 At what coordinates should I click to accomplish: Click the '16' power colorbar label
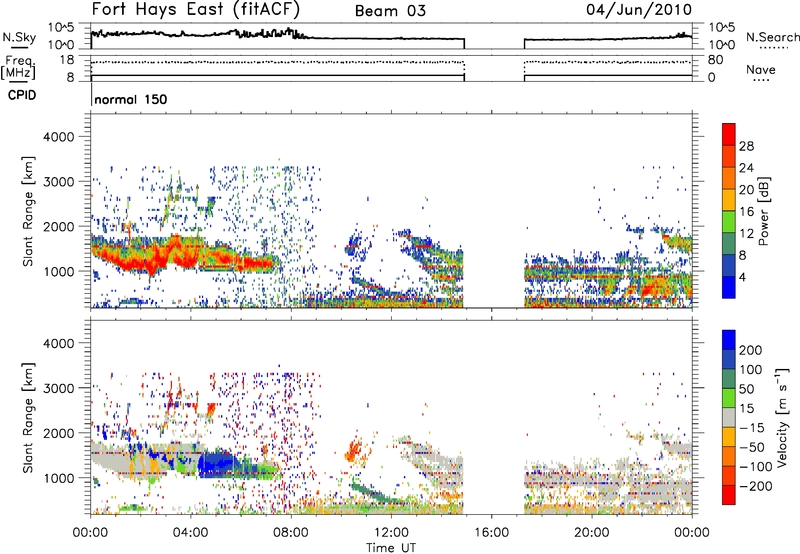tap(746, 212)
